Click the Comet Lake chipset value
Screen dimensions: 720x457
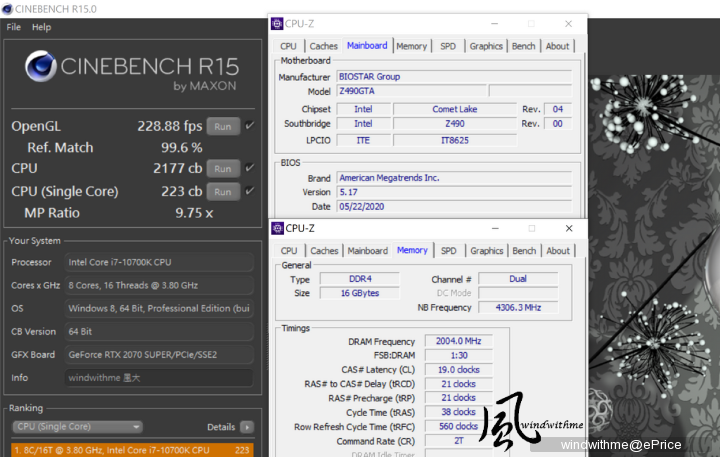pos(455,109)
